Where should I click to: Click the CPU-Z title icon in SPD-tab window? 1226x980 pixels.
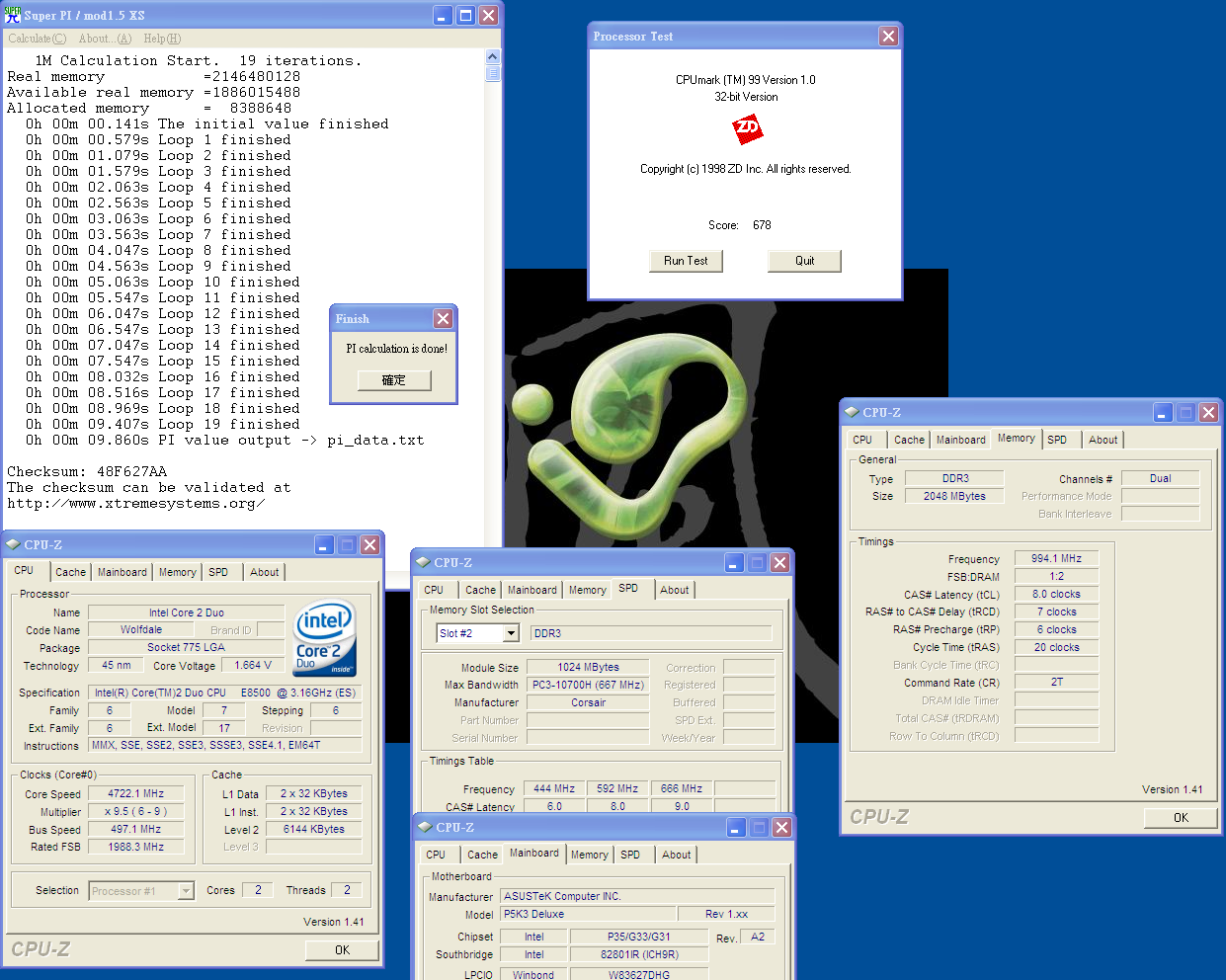click(423, 562)
